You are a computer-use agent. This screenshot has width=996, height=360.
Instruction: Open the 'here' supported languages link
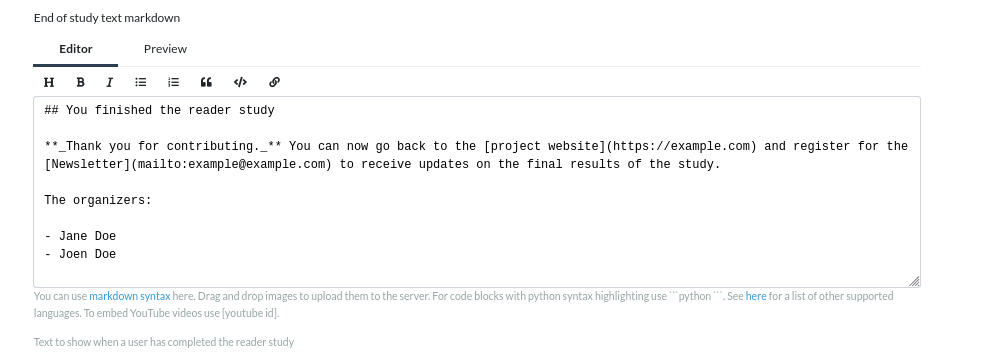(x=756, y=296)
